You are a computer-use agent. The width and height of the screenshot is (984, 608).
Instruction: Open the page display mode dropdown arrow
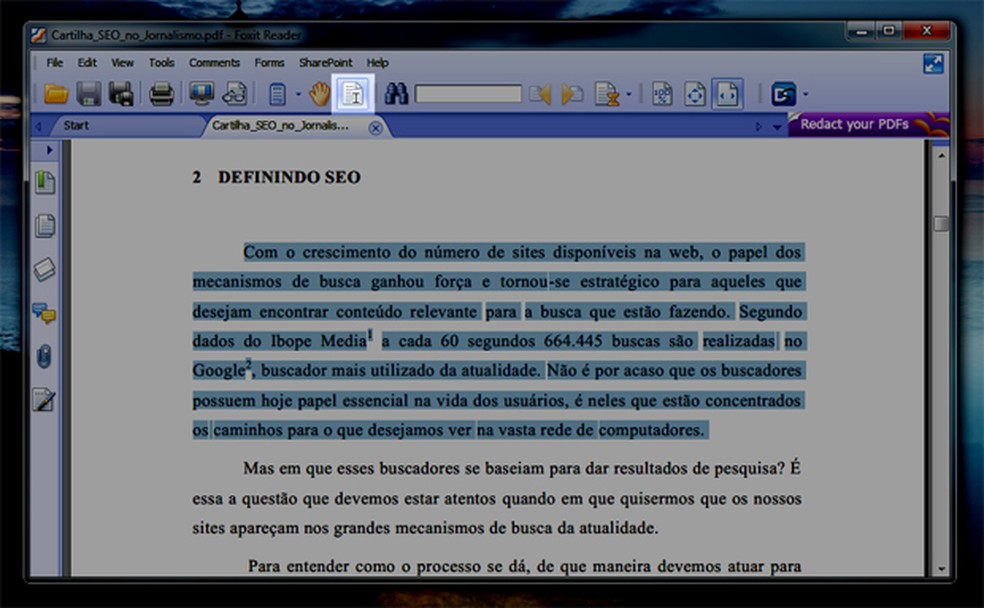tap(298, 95)
